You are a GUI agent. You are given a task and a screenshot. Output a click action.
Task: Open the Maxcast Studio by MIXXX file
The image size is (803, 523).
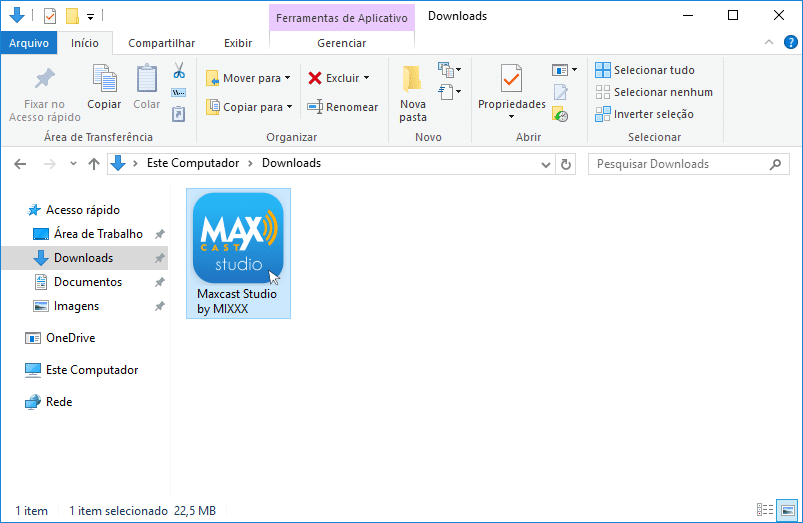click(x=239, y=254)
